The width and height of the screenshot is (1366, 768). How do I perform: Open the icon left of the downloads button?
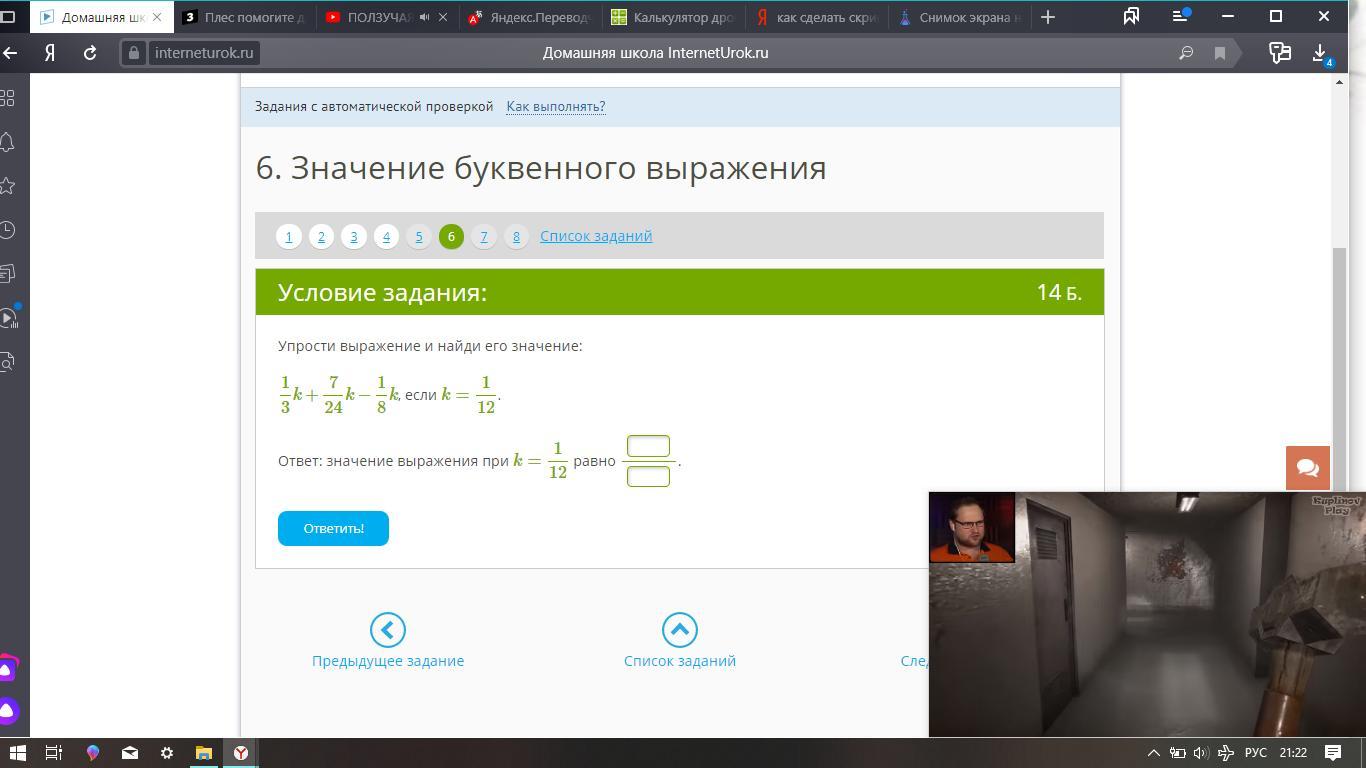click(x=1279, y=53)
